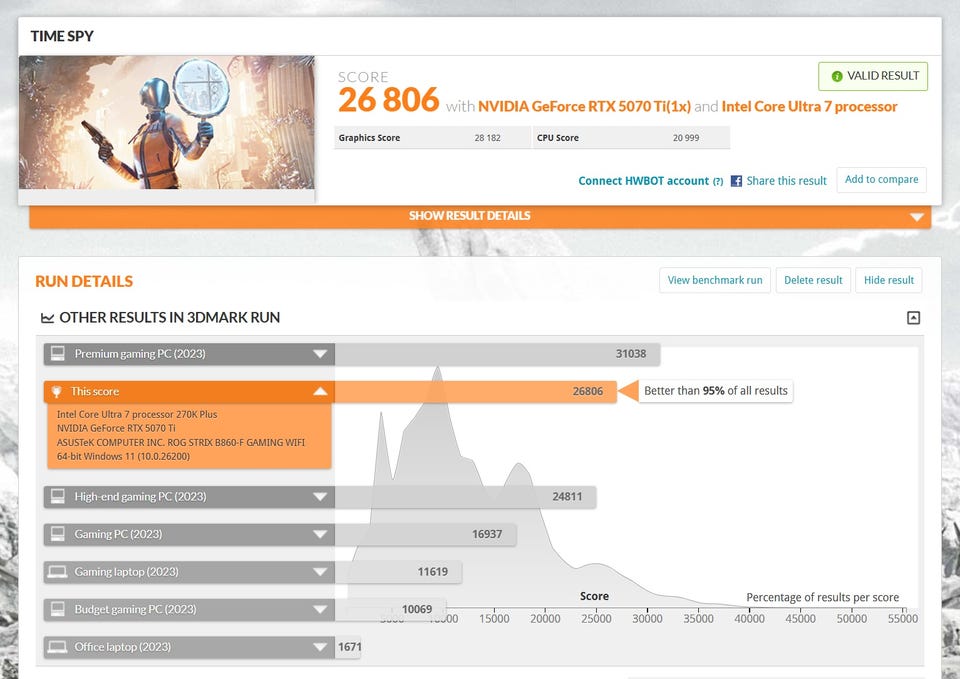The width and height of the screenshot is (960, 679).
Task: Open the Show Result Details bar
Action: 480,216
